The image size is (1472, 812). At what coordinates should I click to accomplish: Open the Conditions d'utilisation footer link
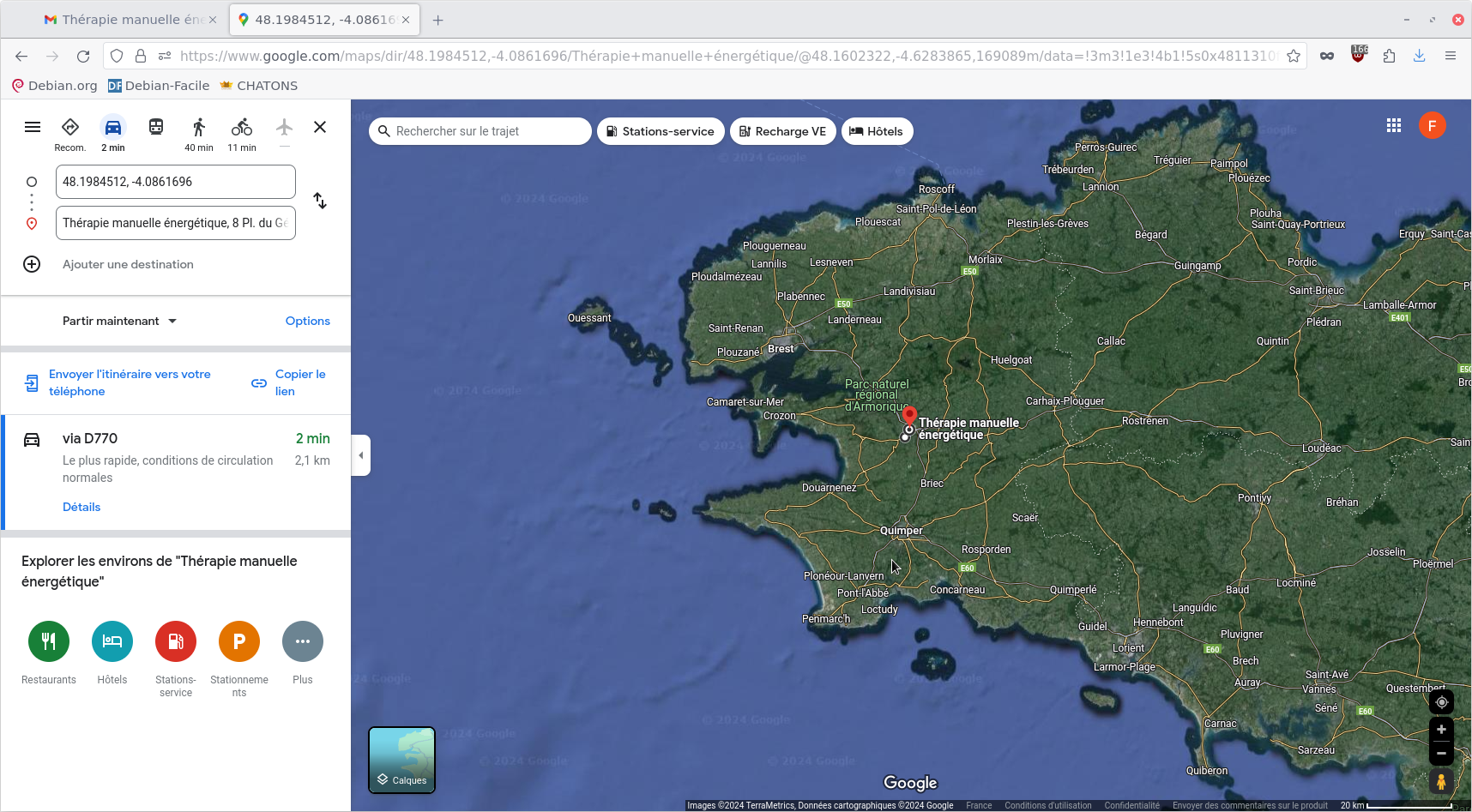pyautogui.click(x=1048, y=805)
